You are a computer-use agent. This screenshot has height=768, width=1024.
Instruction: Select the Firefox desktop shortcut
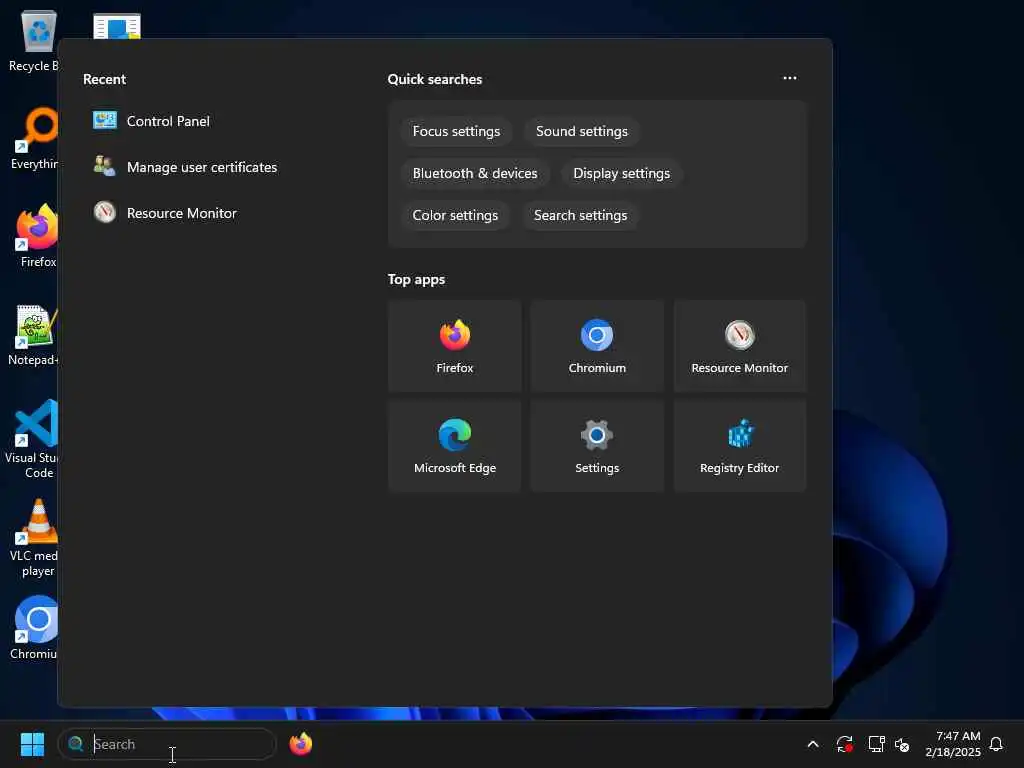coord(37,236)
